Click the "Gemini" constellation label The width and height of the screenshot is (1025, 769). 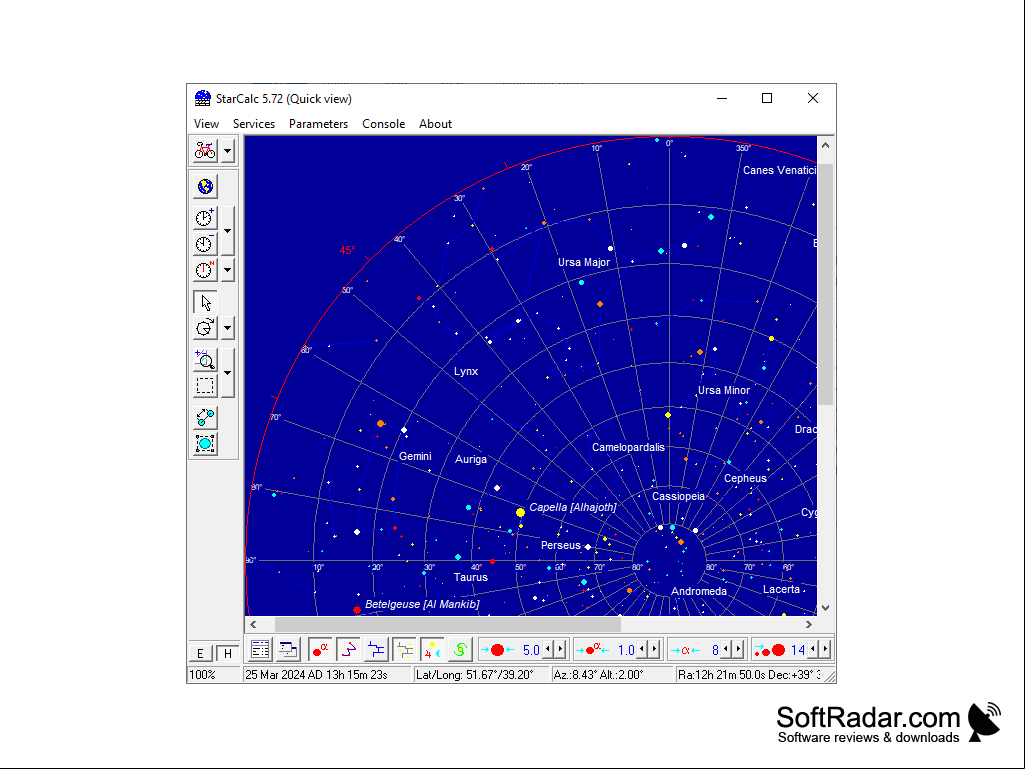[x=415, y=456]
